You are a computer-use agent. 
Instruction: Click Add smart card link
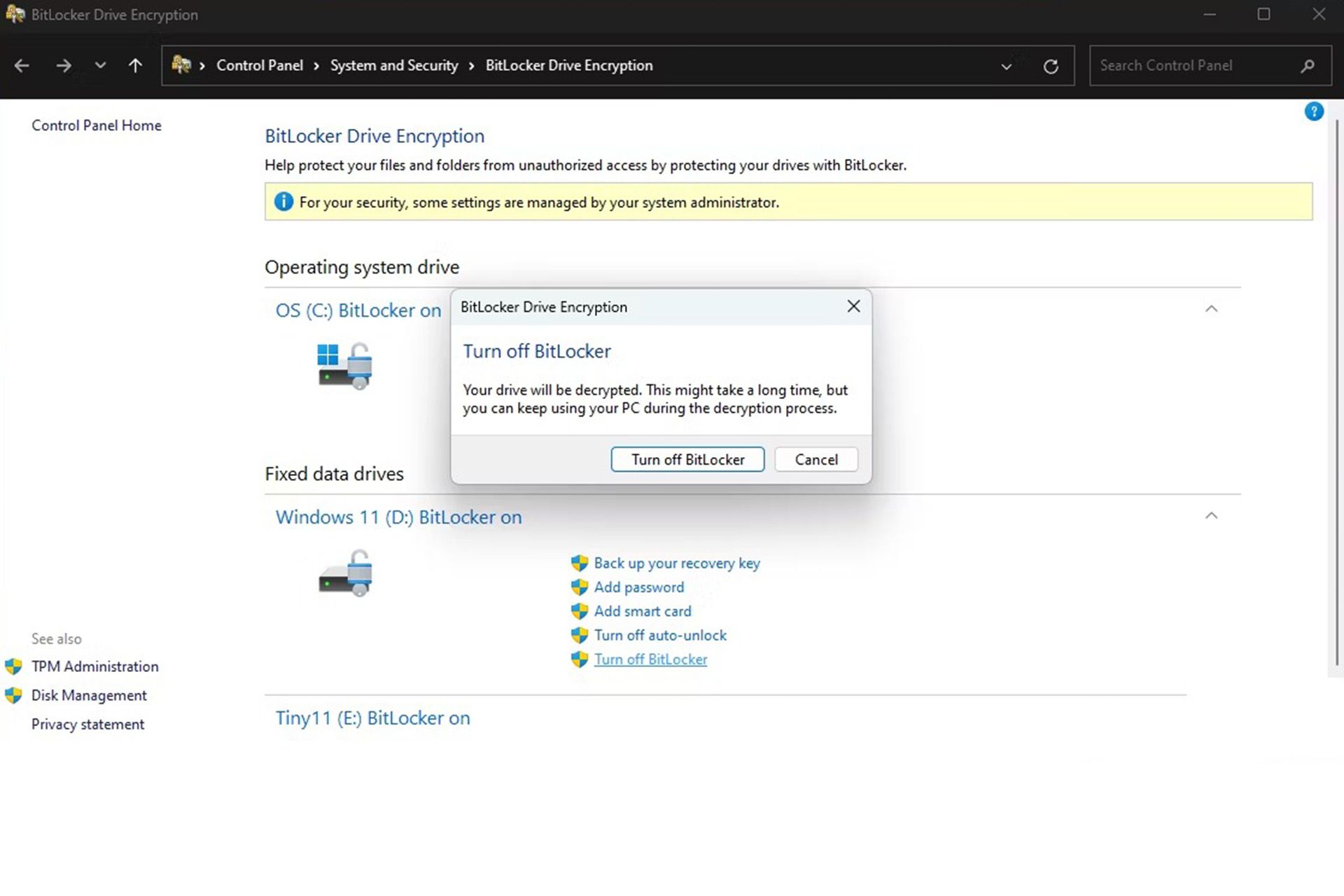[643, 611]
